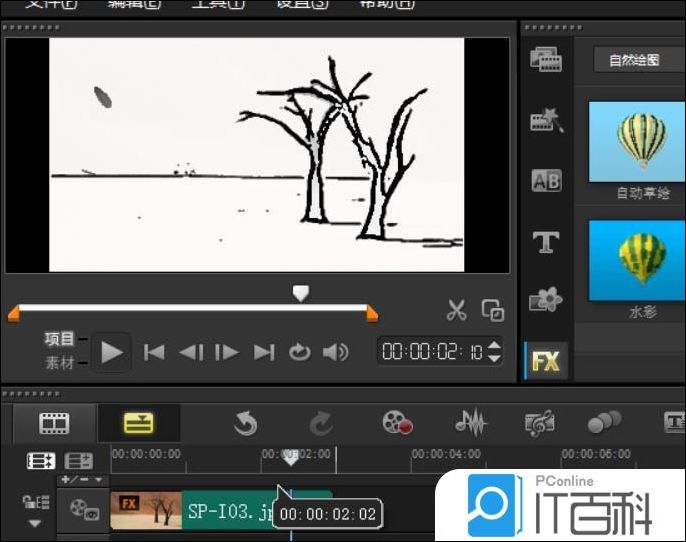Open the Instant Project icon

pyautogui.click(x=547, y=120)
